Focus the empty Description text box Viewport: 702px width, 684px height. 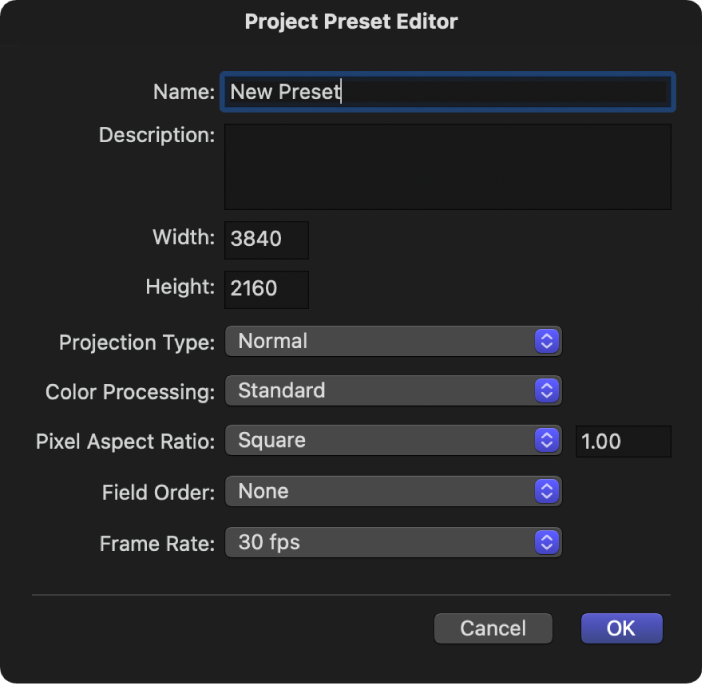tap(447, 166)
